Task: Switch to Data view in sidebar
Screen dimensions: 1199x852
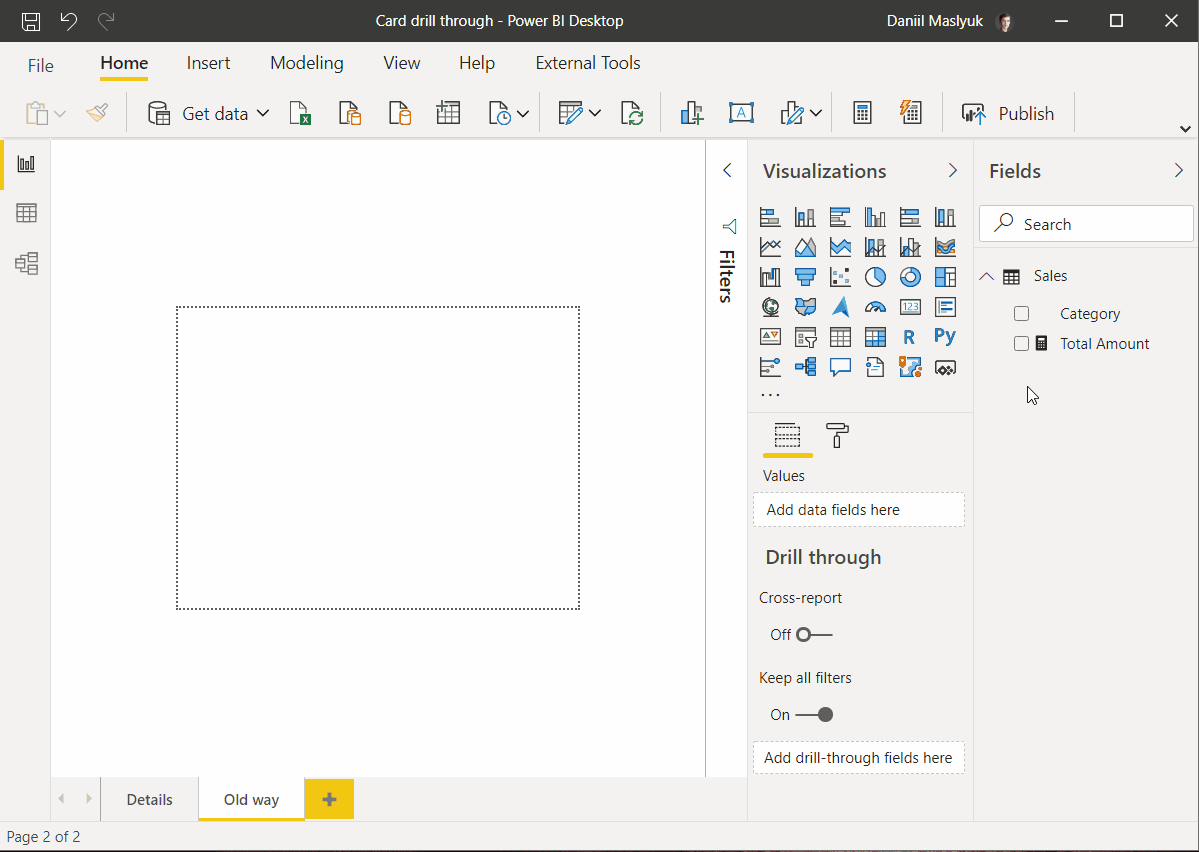Action: point(26,213)
